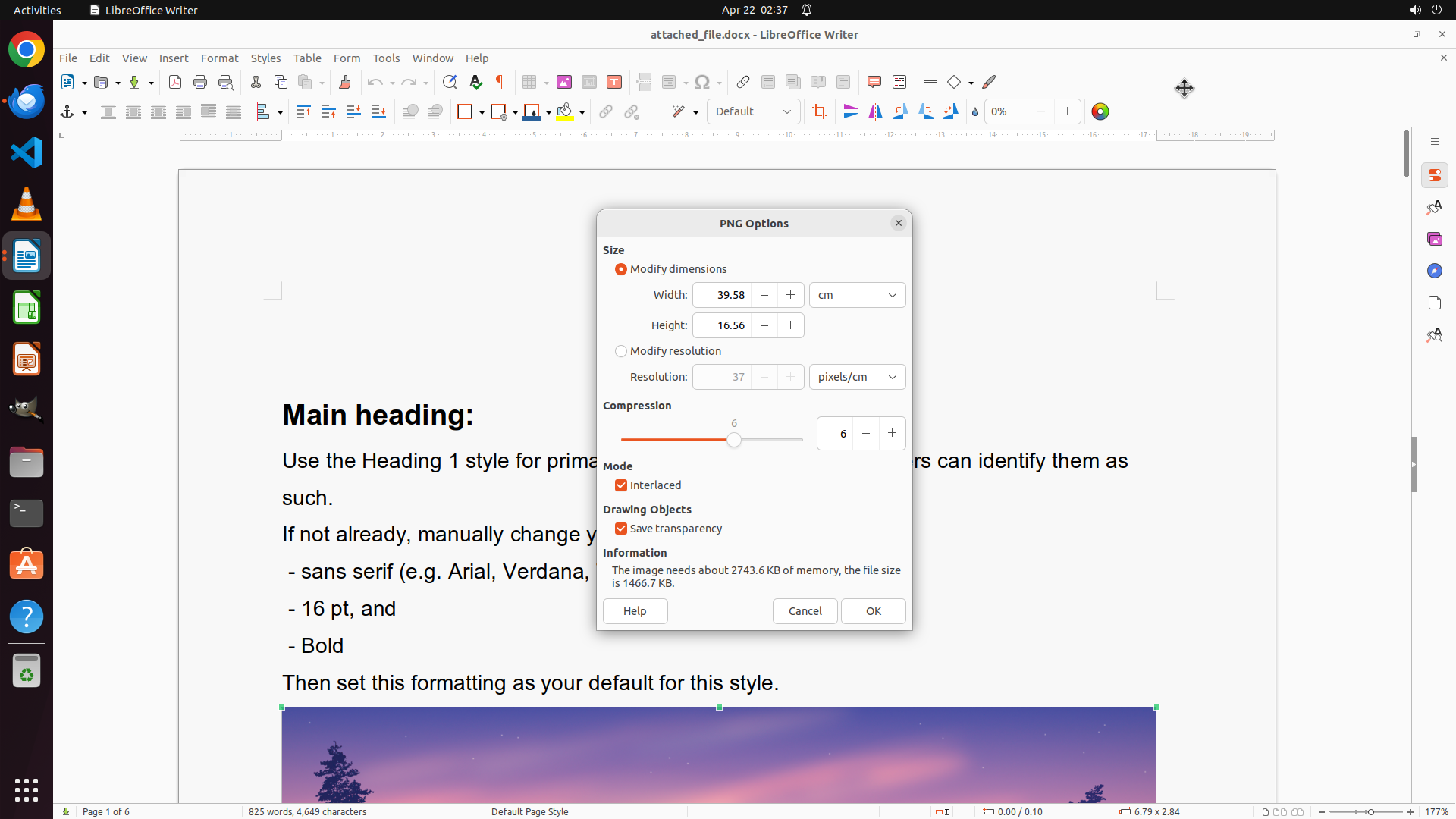Image resolution: width=1456 pixels, height=819 pixels.
Task: Open the pixels/cm resolution unit dropdown
Action: click(857, 377)
